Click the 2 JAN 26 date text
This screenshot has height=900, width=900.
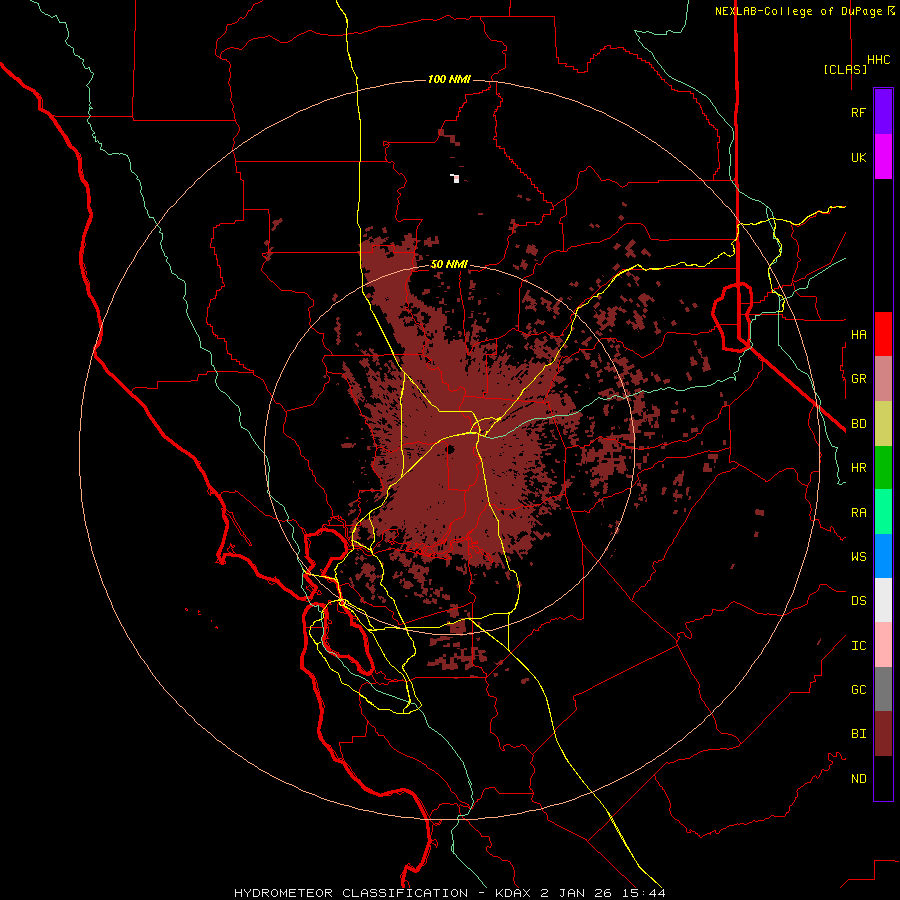[x=577, y=893]
